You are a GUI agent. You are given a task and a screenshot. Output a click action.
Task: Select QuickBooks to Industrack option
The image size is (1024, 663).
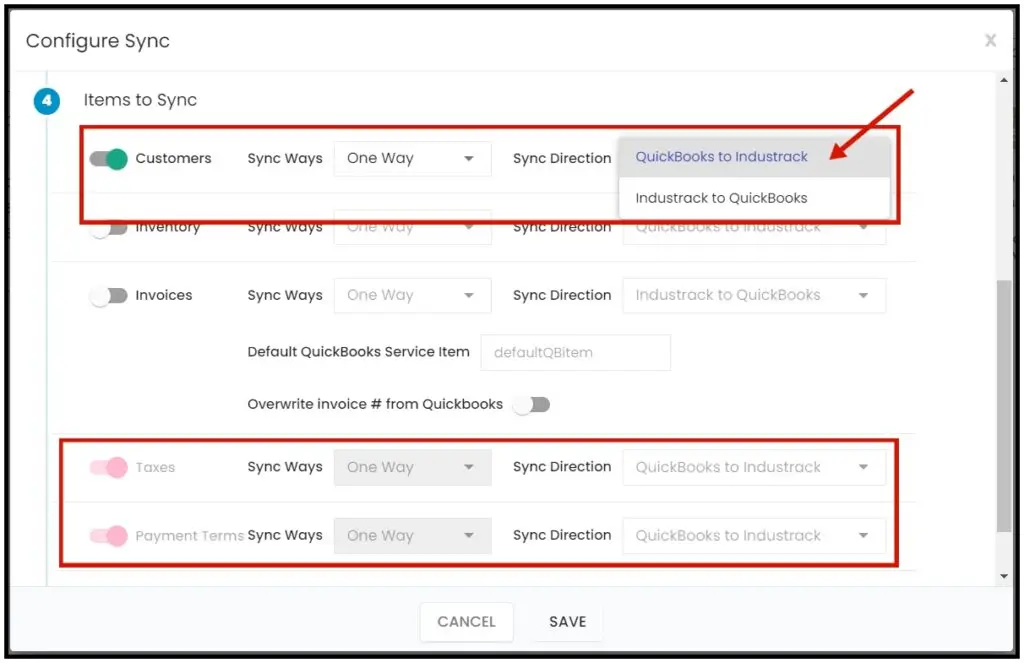(x=754, y=157)
